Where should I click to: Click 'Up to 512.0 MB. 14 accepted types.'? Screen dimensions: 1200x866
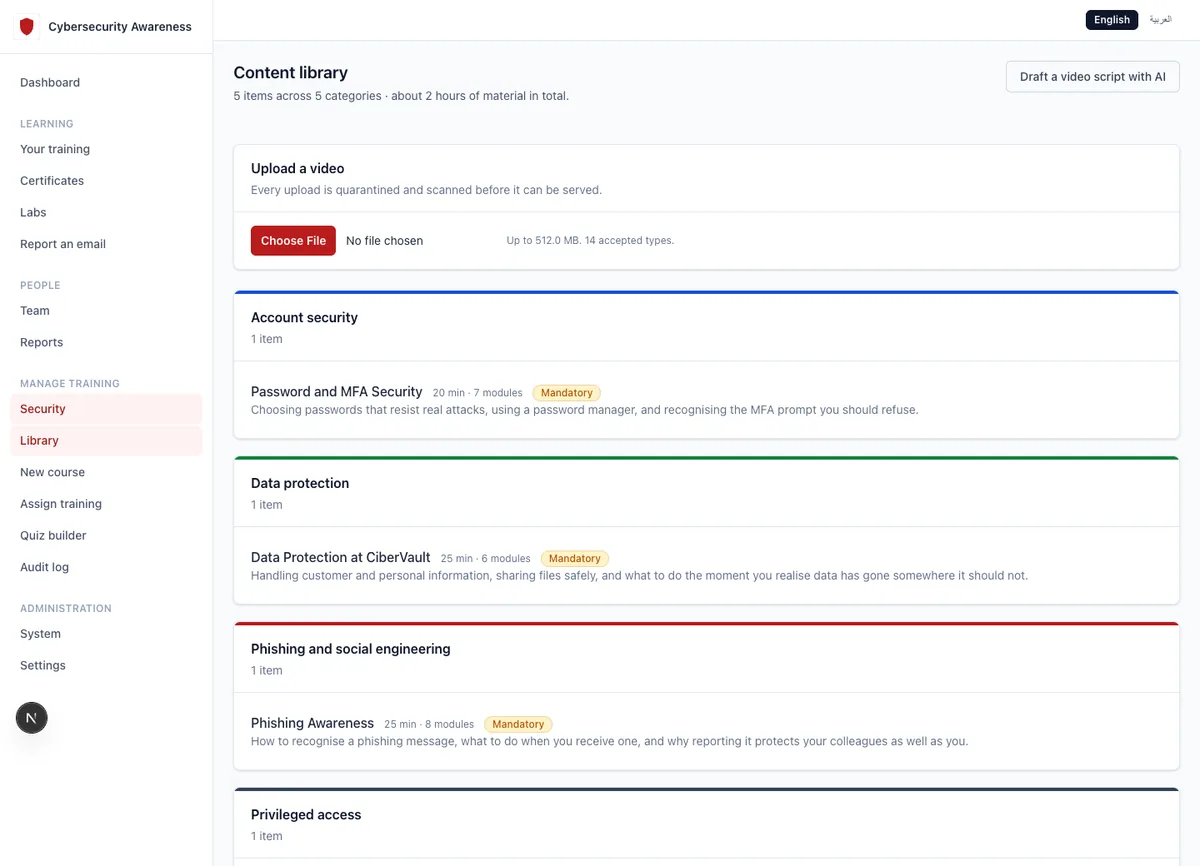point(590,241)
